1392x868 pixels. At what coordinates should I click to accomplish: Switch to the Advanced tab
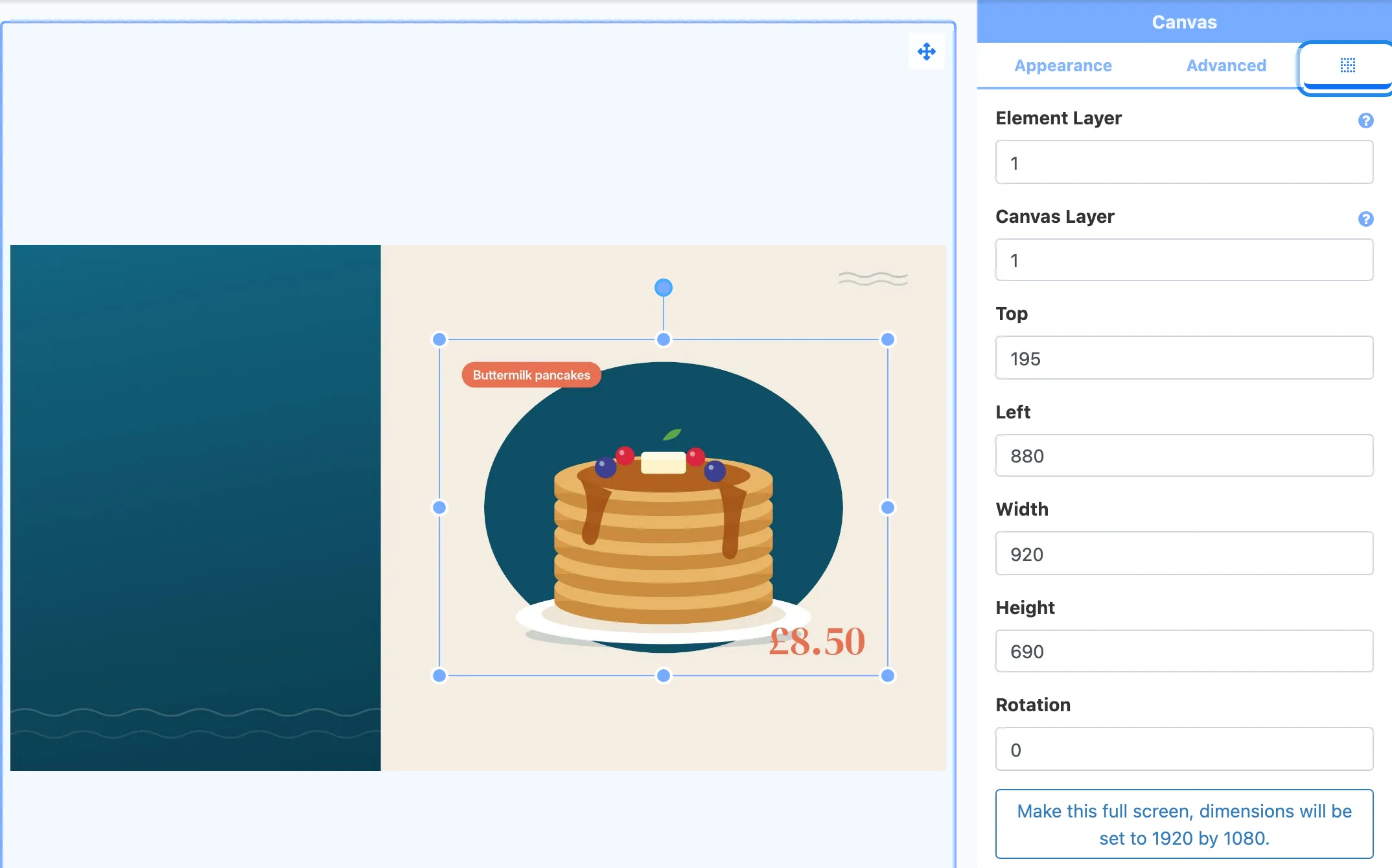point(1226,65)
